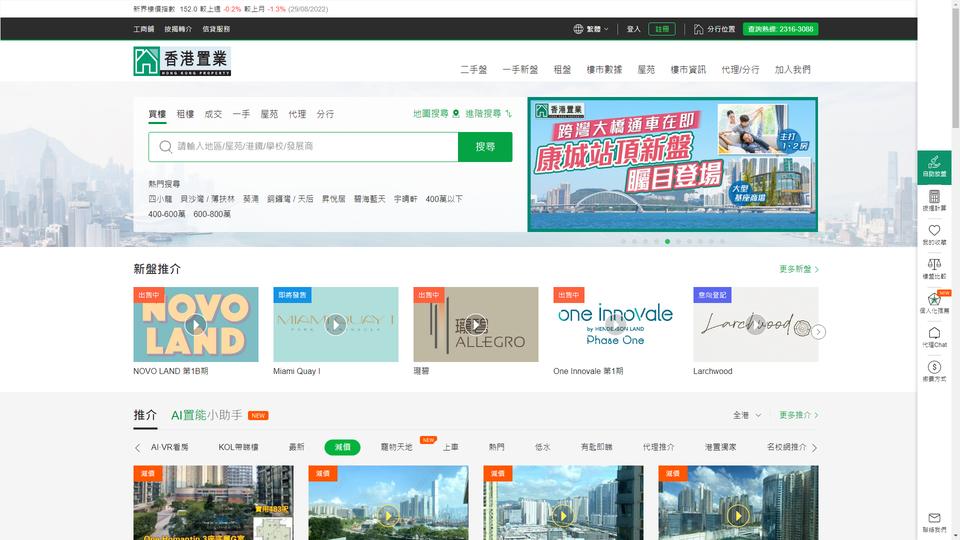Open the 全港 region dropdown
Screen dimensions: 960x540
point(747,415)
